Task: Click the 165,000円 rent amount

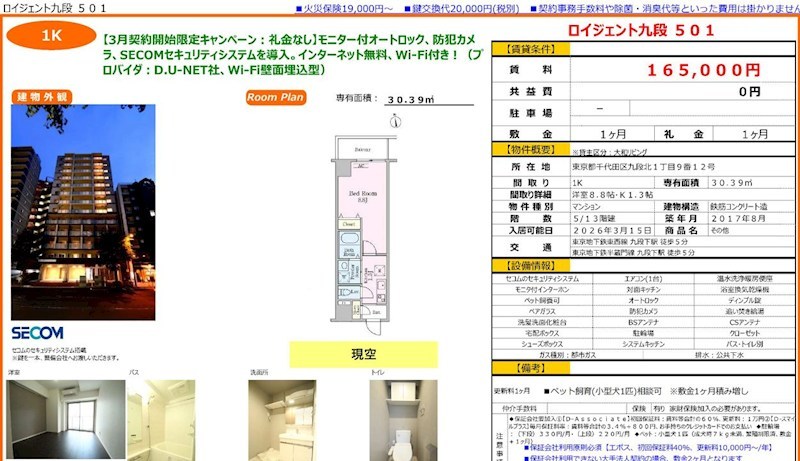Action: 705,71
